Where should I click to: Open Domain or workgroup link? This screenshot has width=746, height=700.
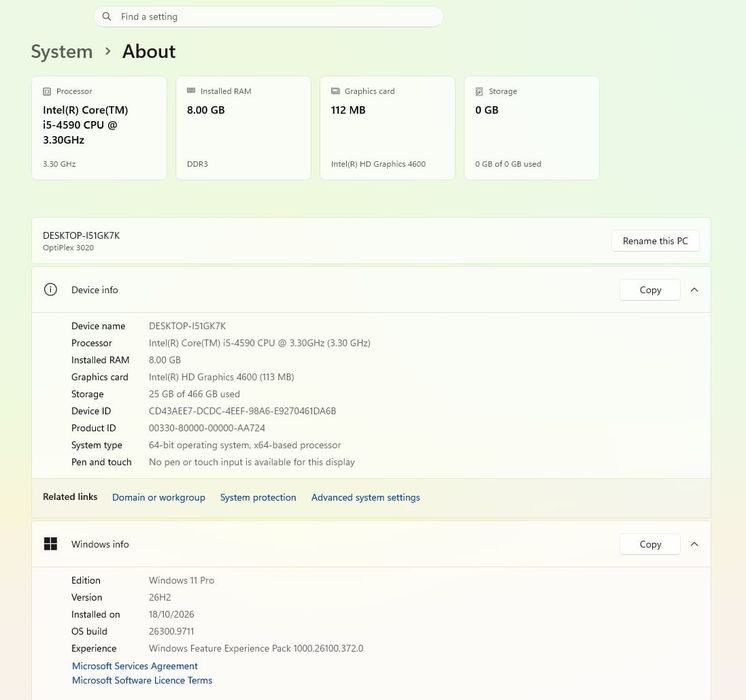158,497
